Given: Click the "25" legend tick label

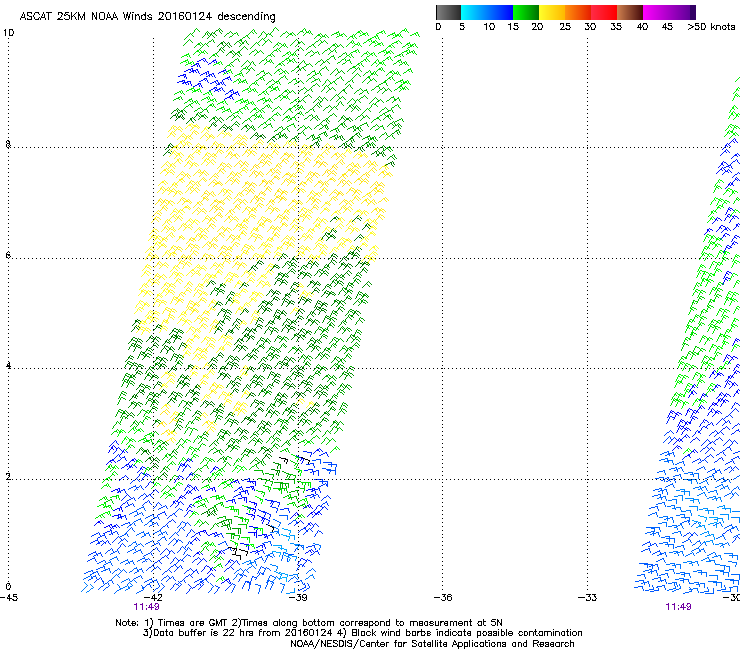Looking at the screenshot, I should point(565,27).
